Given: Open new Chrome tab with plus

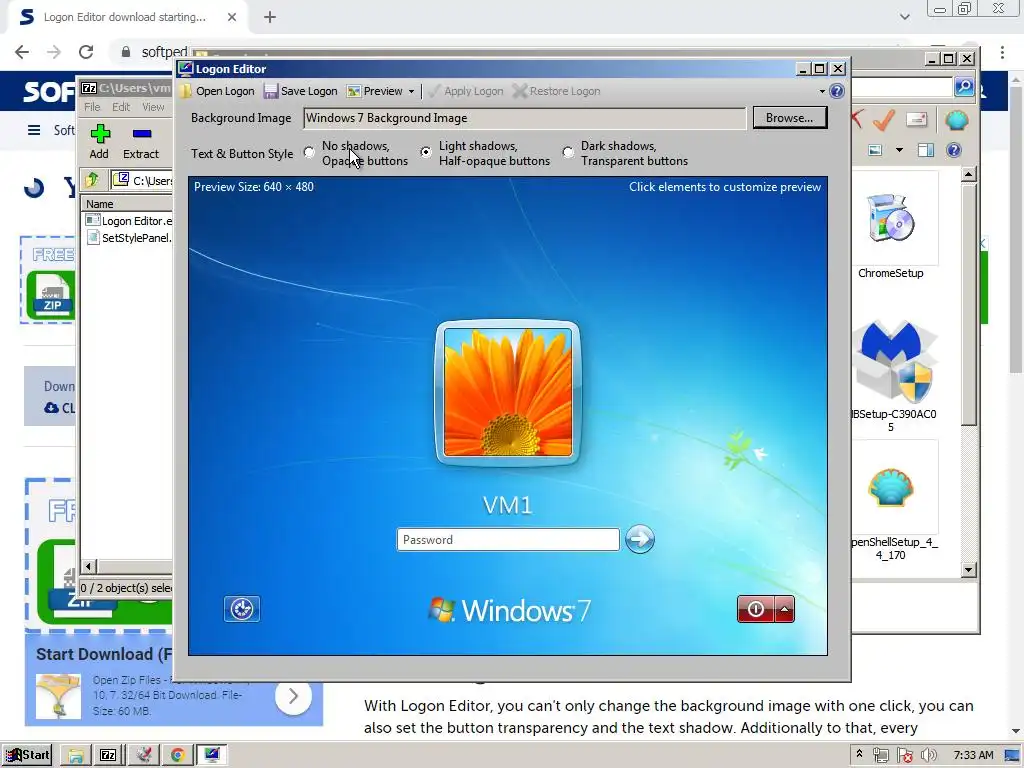Looking at the screenshot, I should (270, 18).
